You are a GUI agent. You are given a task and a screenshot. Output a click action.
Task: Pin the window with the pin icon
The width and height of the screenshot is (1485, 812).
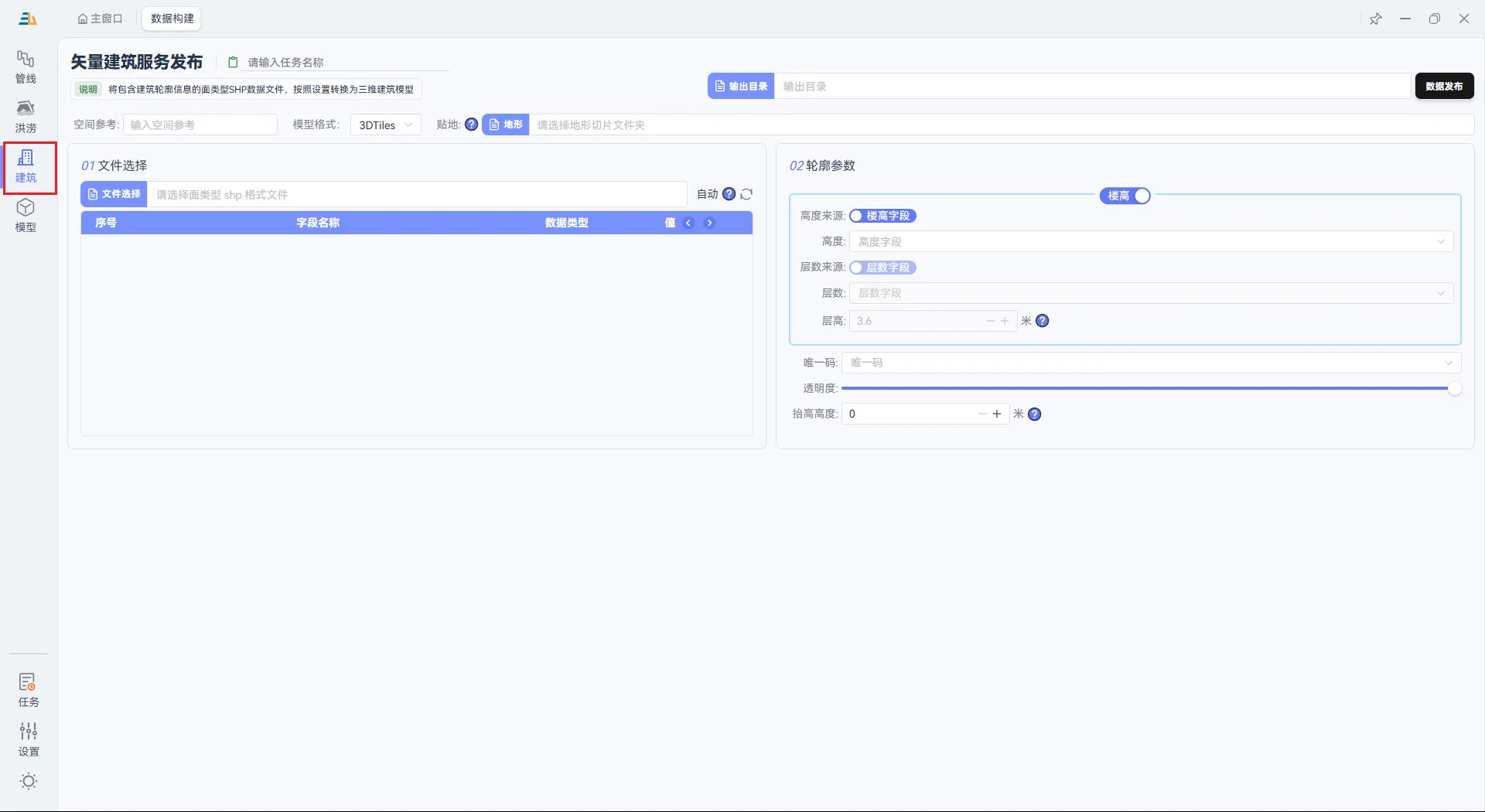coord(1375,19)
